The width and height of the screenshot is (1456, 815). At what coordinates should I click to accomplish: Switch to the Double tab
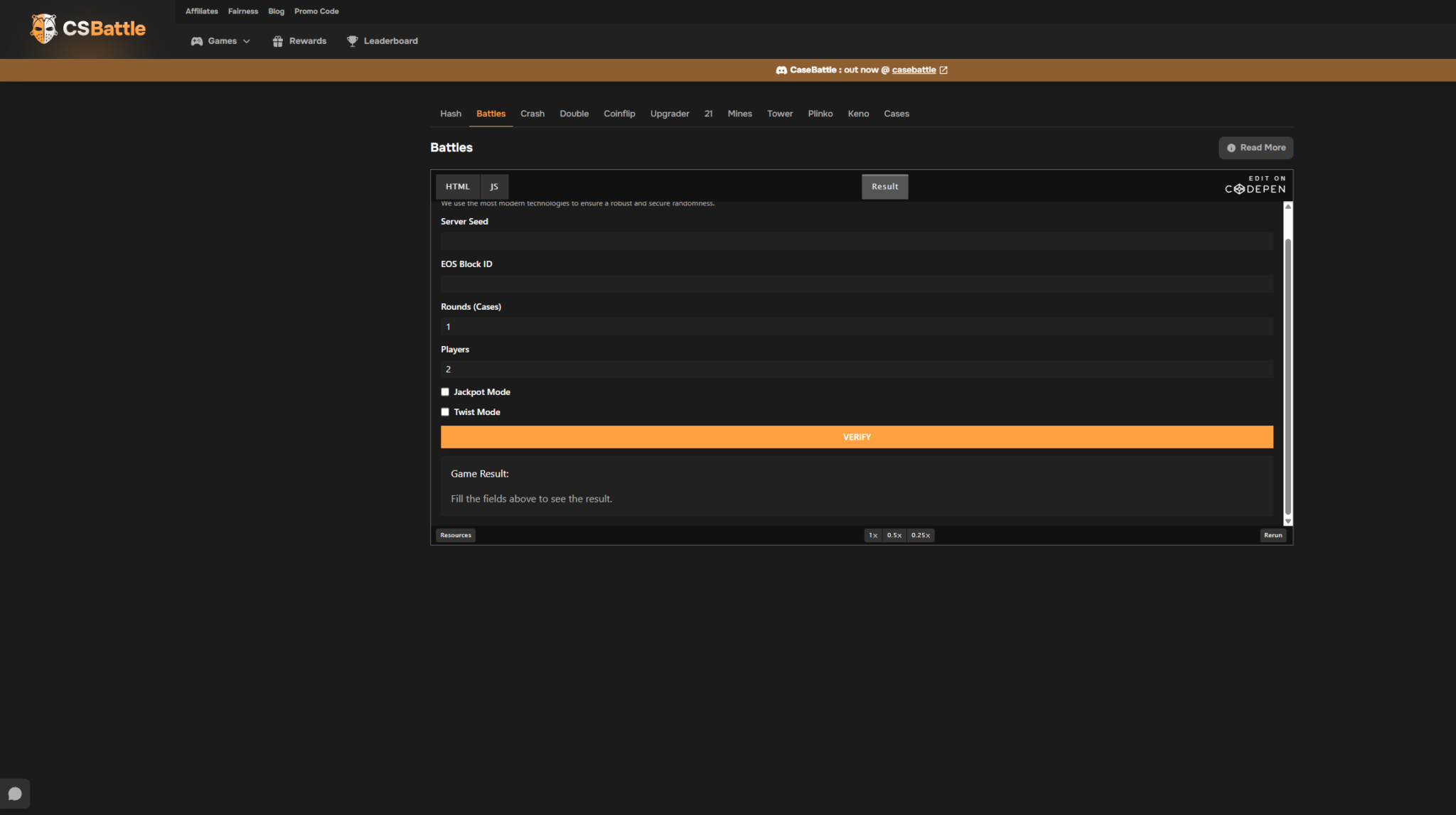coord(574,114)
